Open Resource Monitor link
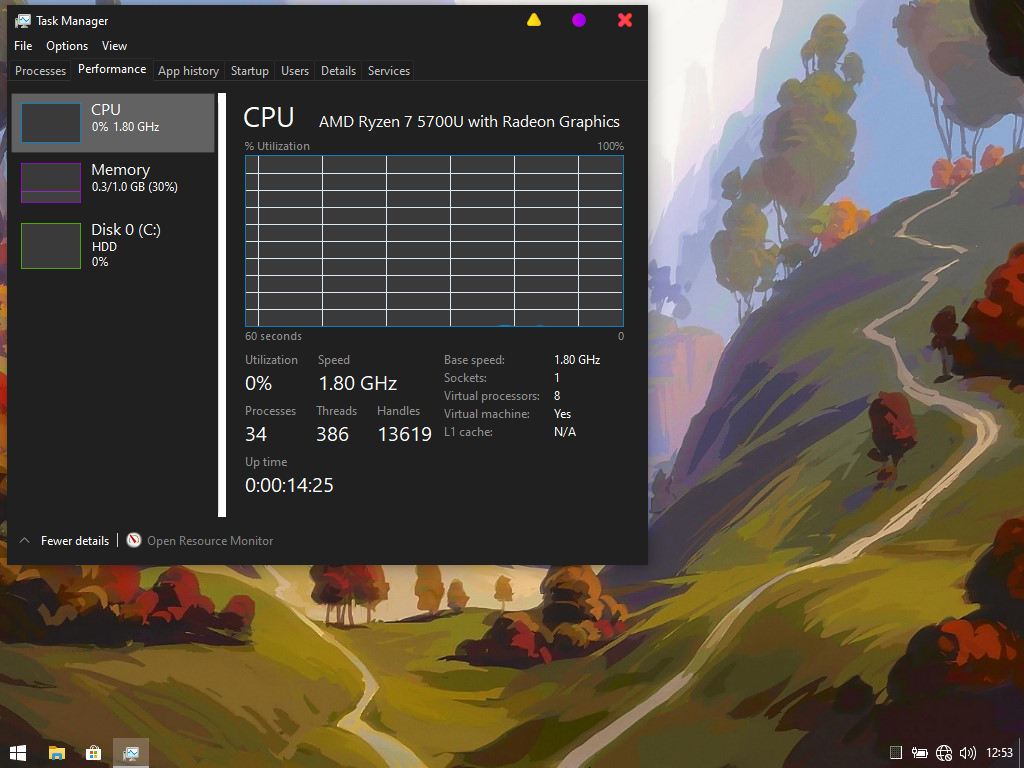Screen dimensions: 1024x768 click(x=210, y=541)
